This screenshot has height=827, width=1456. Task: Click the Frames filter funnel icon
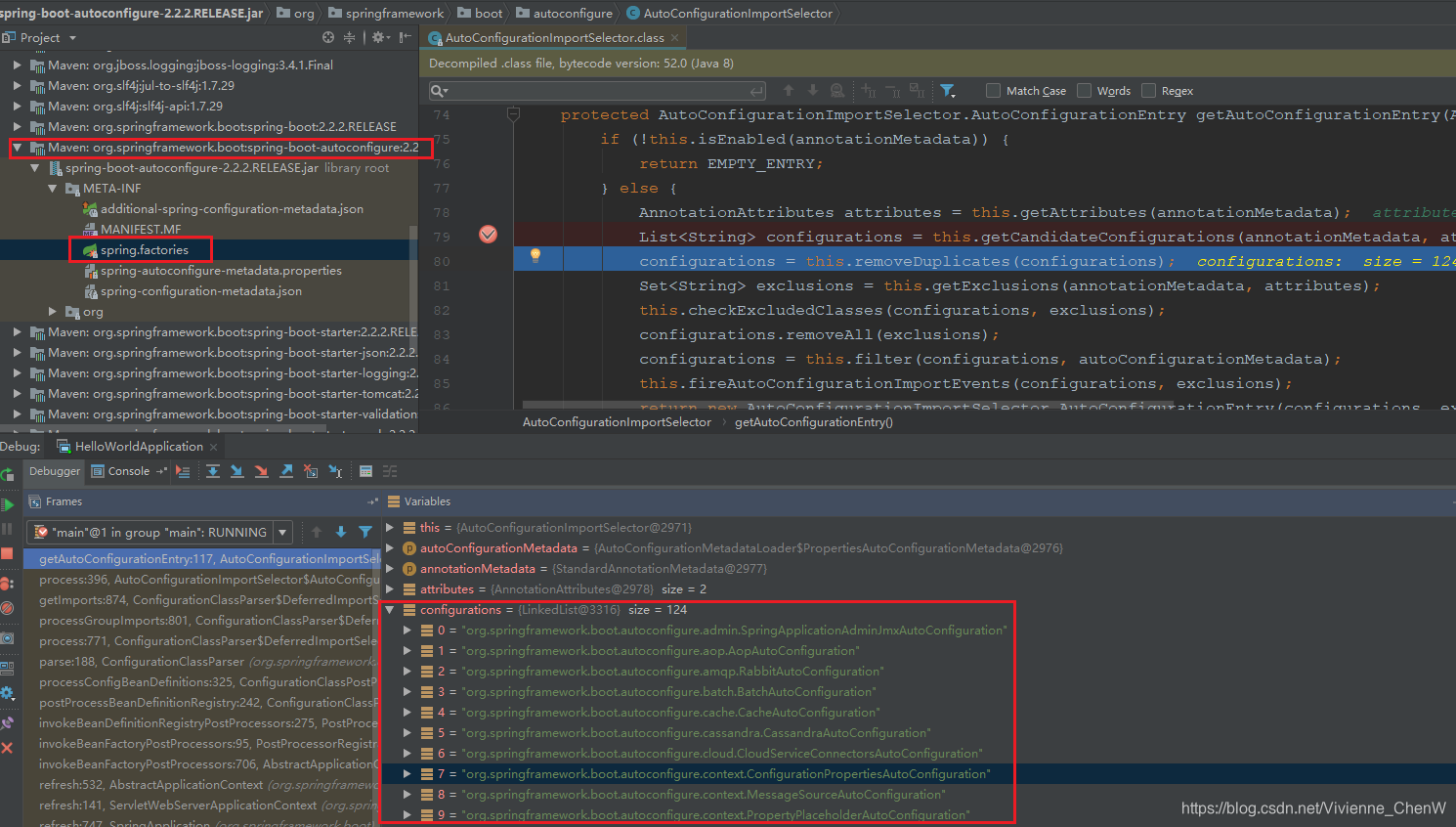coord(365,533)
